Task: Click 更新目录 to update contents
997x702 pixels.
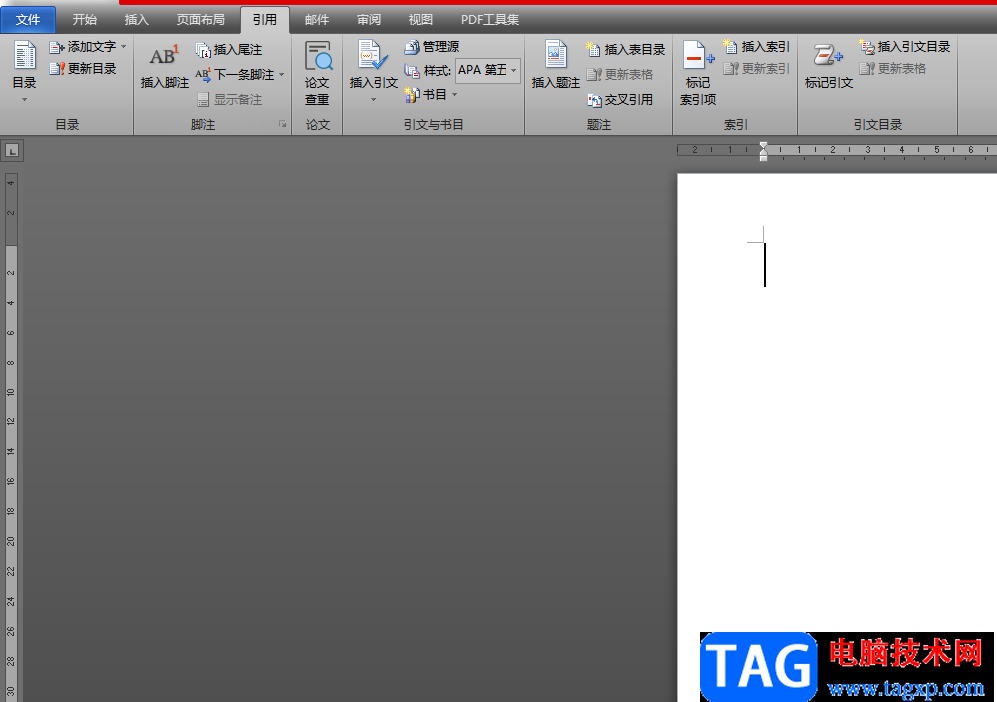Action: point(83,69)
